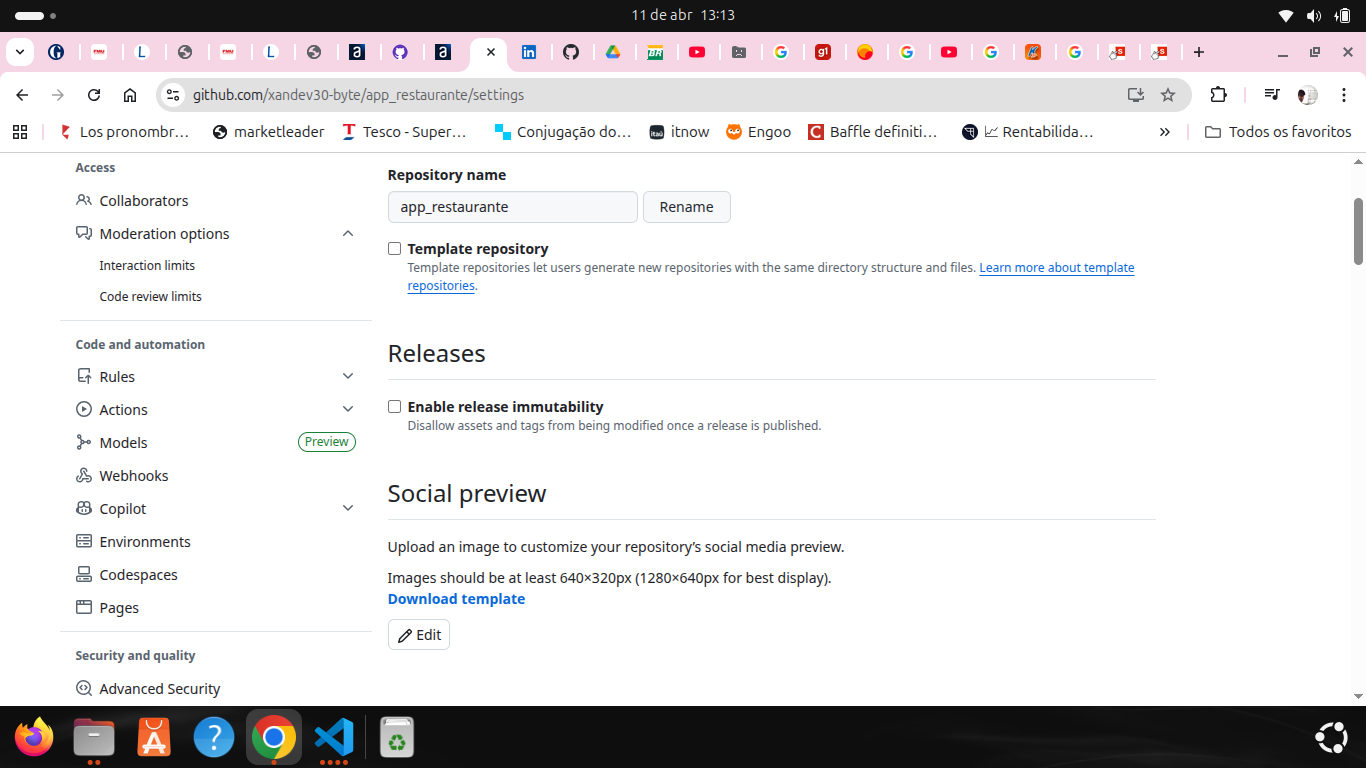Go back with the browser back arrow
The width and height of the screenshot is (1366, 768).
(22, 95)
